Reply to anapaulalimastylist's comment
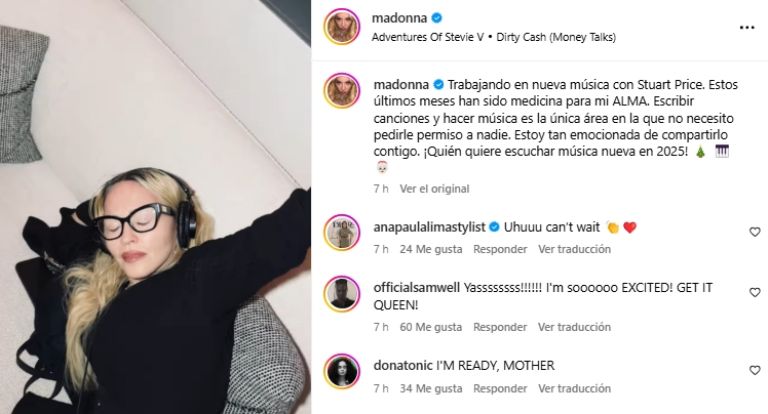The height and width of the screenshot is (414, 768). (x=500, y=249)
